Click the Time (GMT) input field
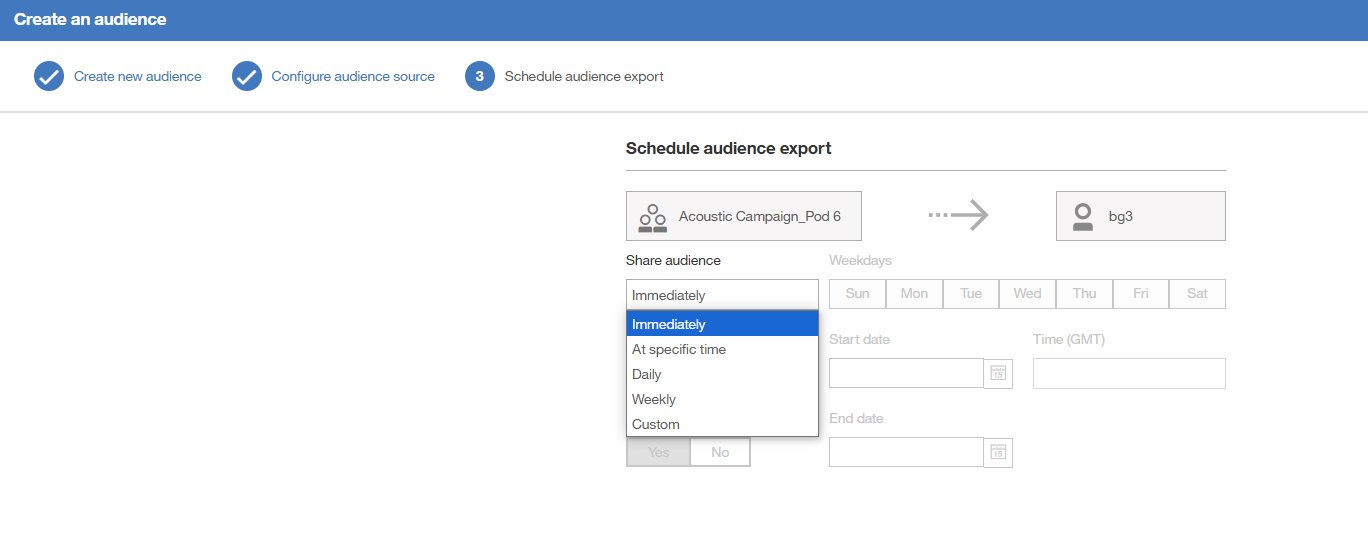The height and width of the screenshot is (545, 1368). click(1128, 373)
